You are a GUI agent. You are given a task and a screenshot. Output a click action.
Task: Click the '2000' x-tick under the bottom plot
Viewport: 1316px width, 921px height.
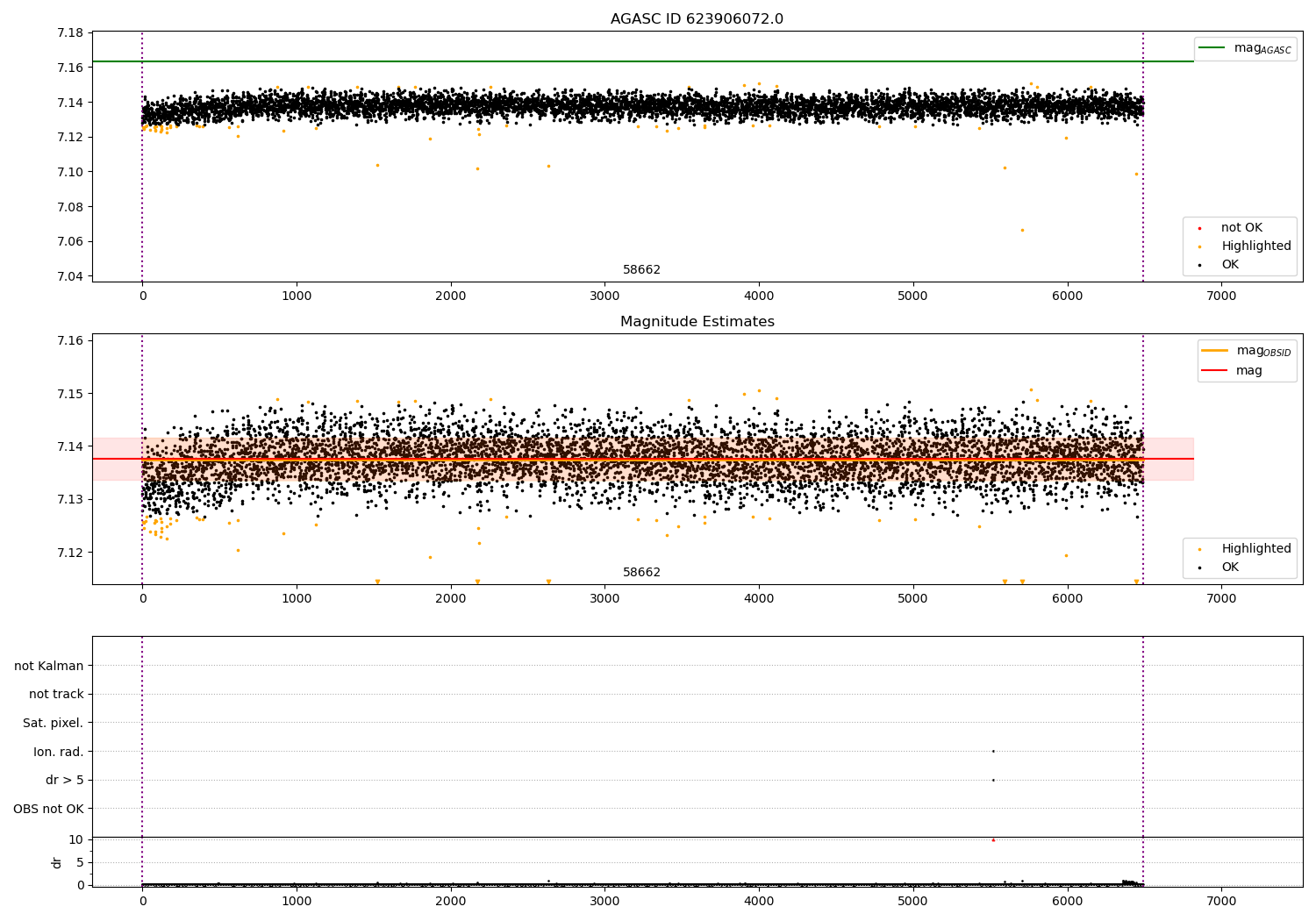(x=450, y=902)
